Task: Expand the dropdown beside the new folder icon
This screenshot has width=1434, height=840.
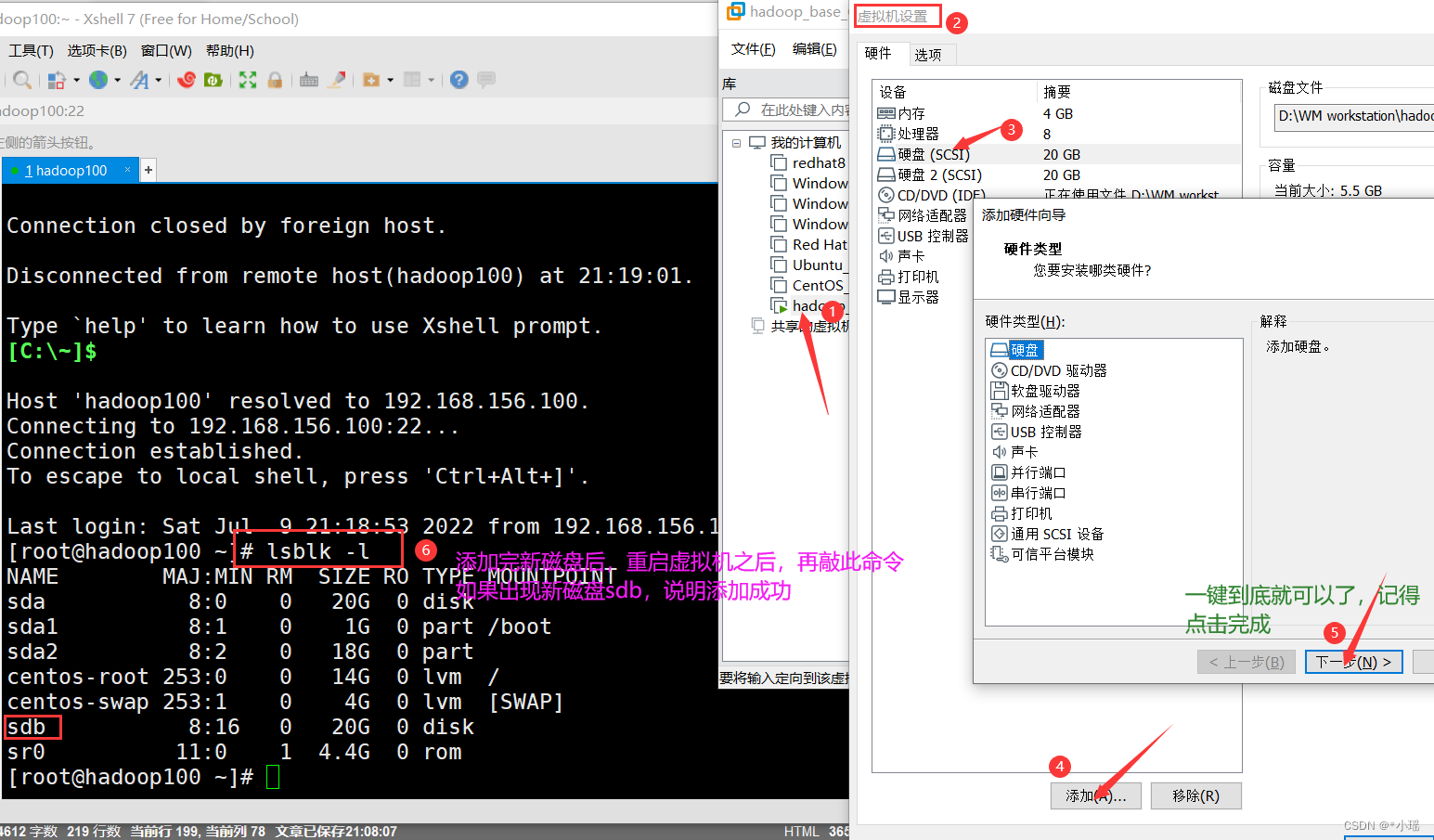Action: pyautogui.click(x=391, y=80)
